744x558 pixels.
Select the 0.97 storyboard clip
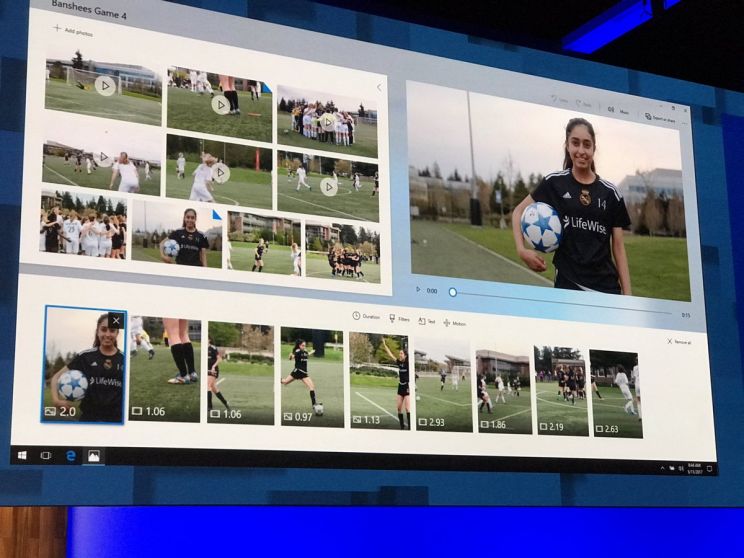[x=312, y=377]
